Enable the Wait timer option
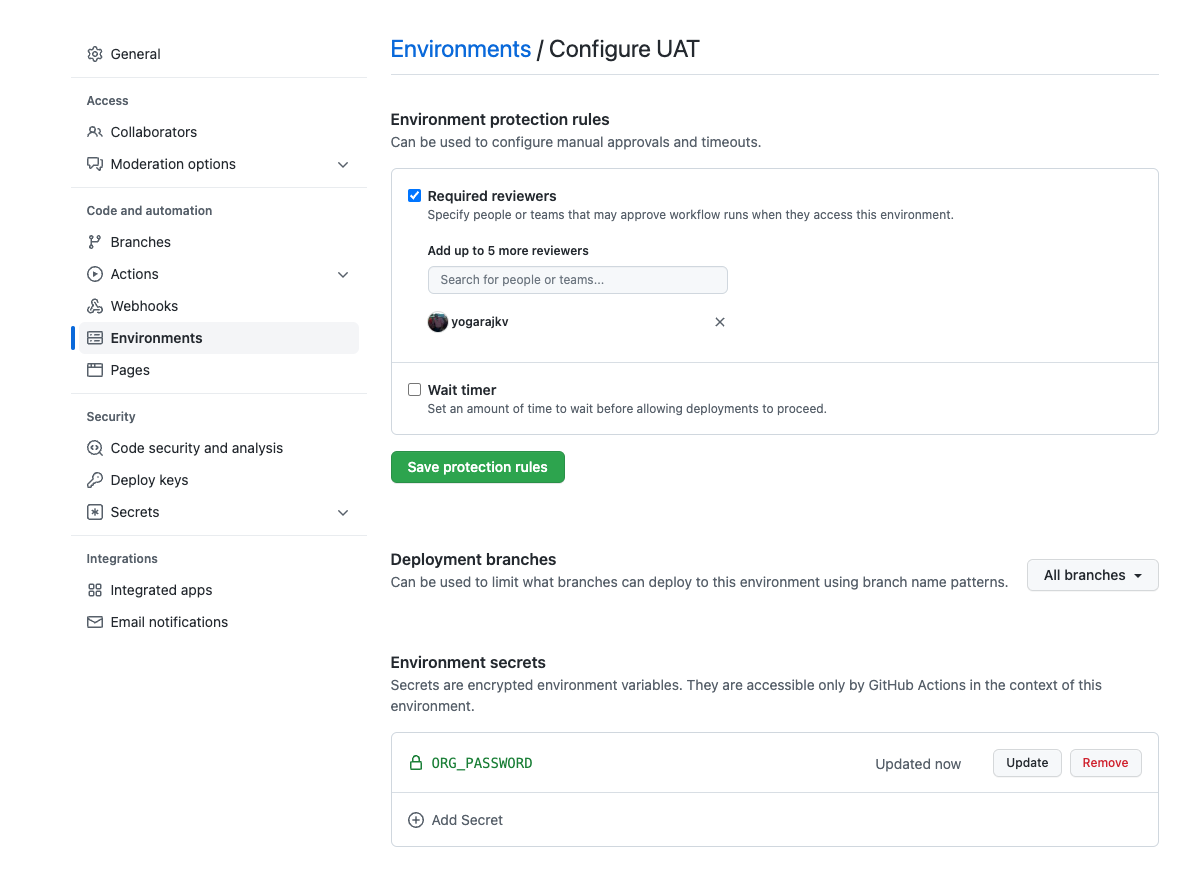This screenshot has height=892, width=1191. [x=414, y=389]
